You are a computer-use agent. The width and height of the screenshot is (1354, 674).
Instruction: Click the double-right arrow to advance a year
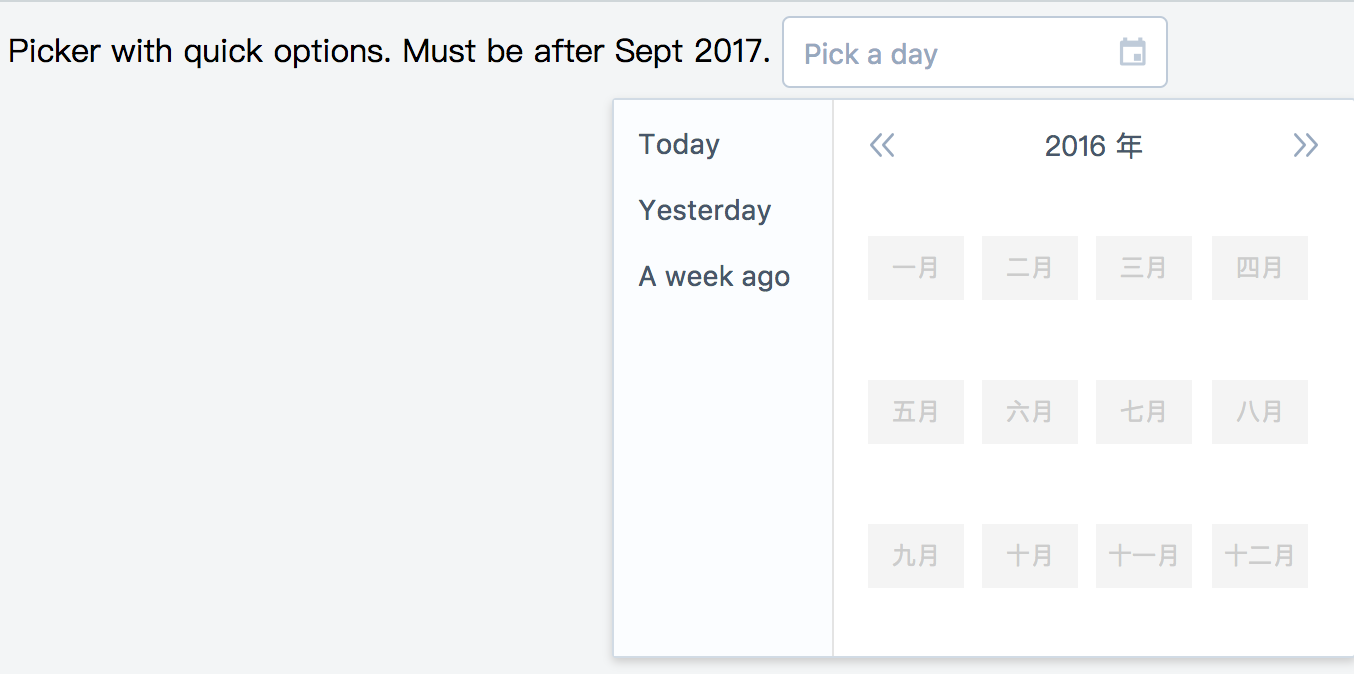coord(1305,146)
